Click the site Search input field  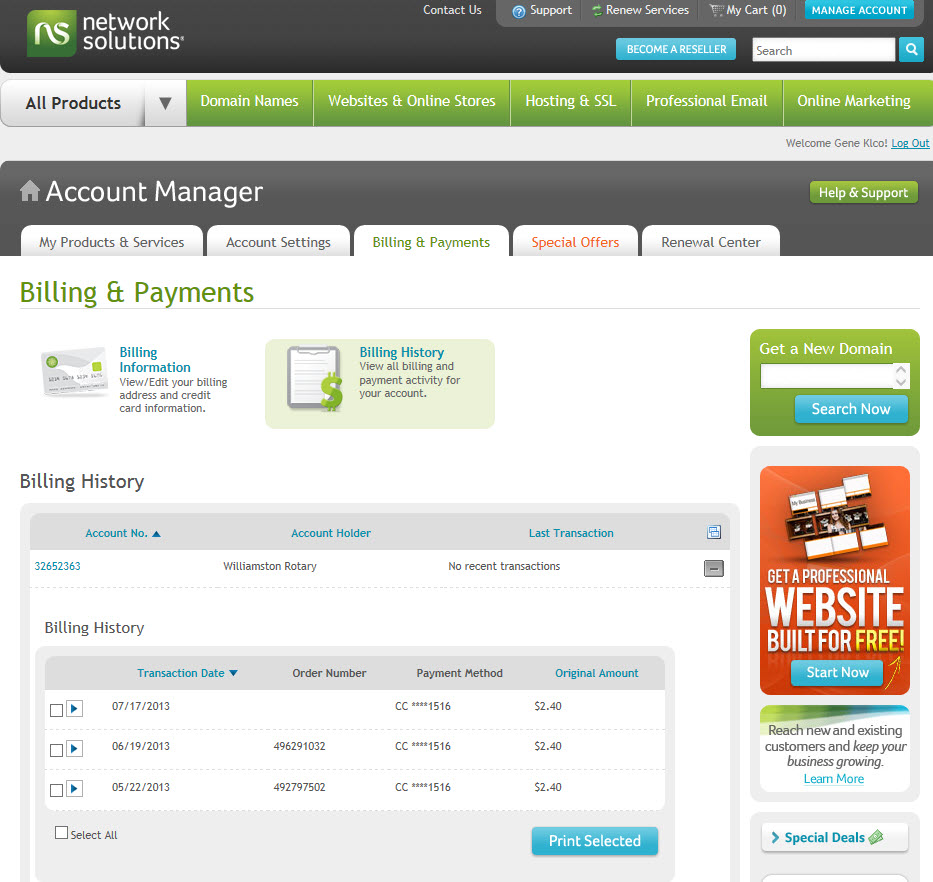824,50
